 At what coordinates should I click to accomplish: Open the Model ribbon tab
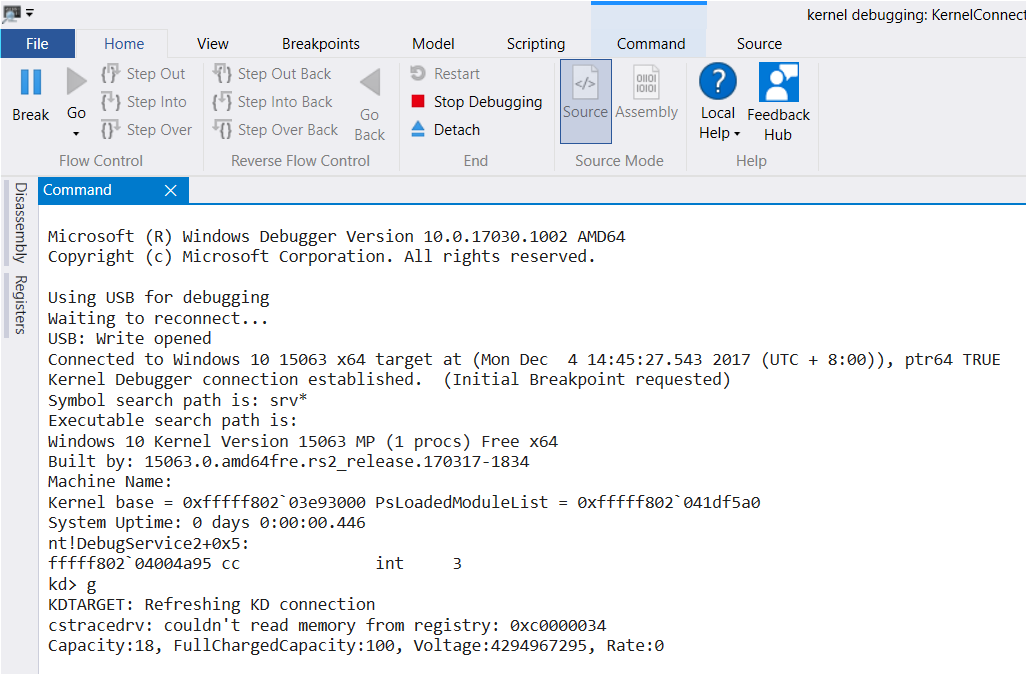433,44
